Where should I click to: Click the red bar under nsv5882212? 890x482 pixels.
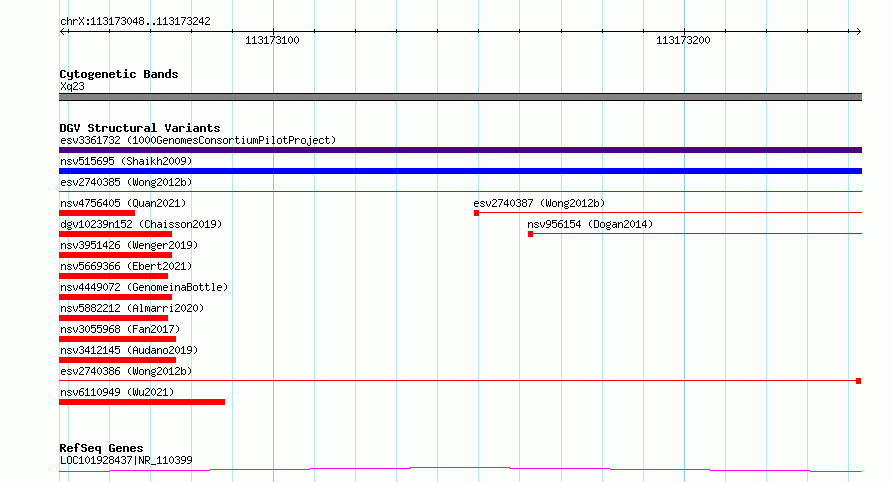point(114,318)
